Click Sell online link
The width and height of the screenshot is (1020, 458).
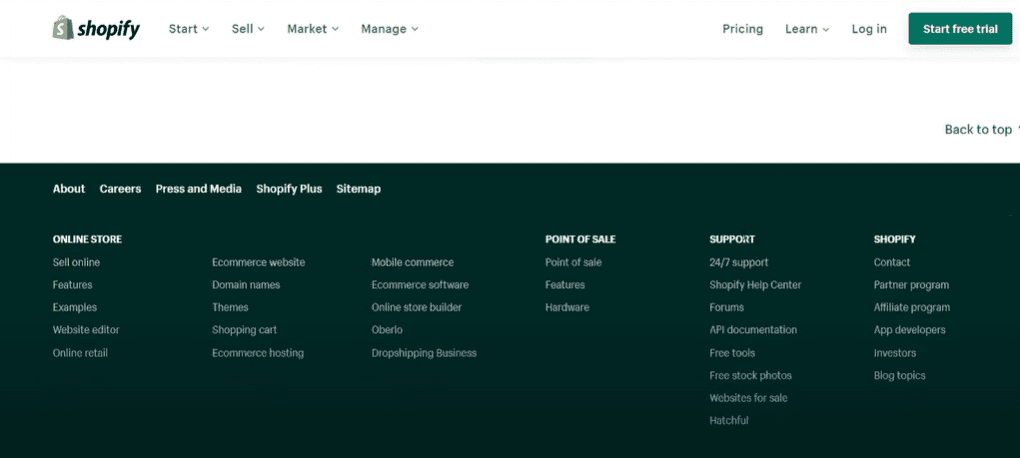click(76, 262)
